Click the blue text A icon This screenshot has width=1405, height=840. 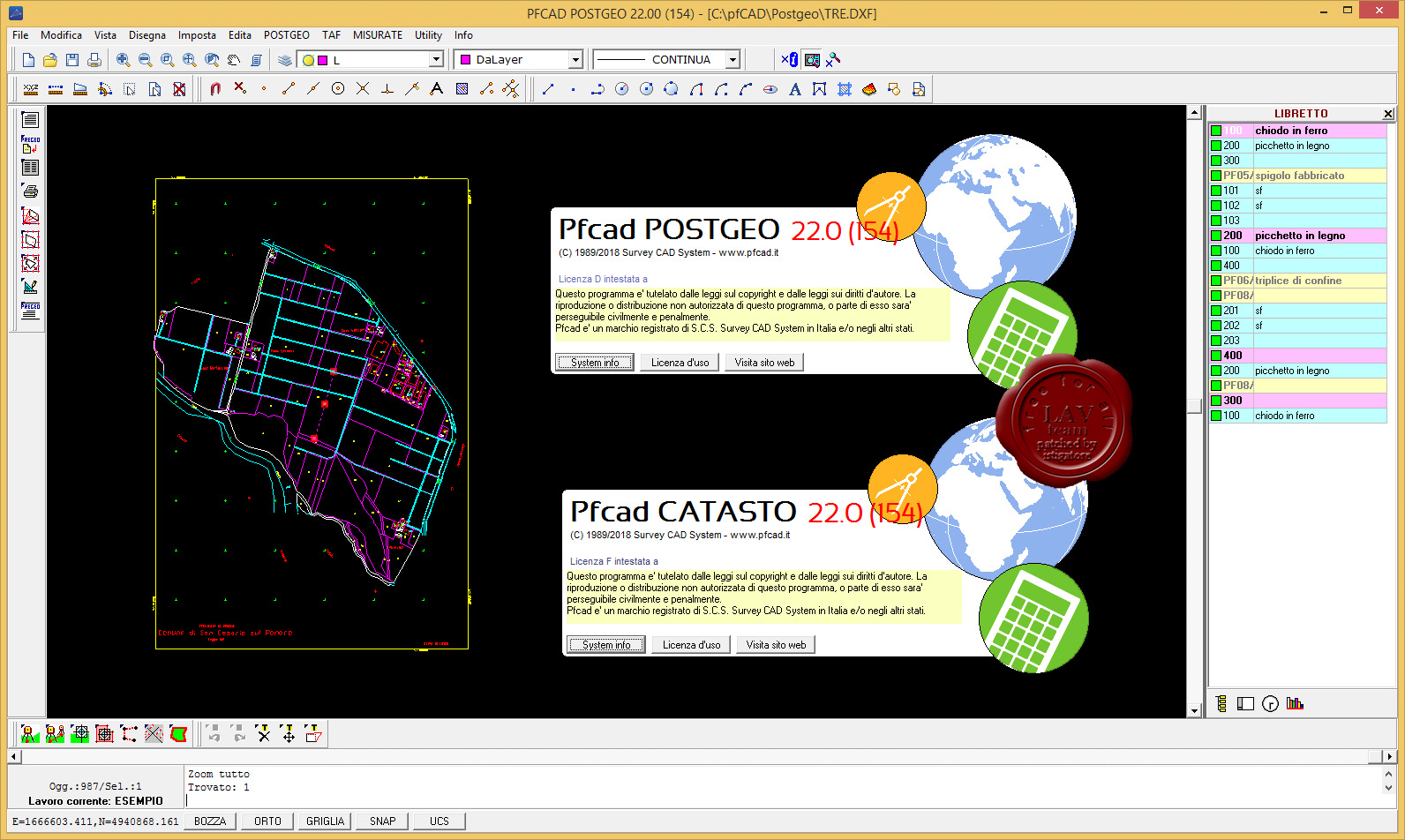pyautogui.click(x=795, y=89)
